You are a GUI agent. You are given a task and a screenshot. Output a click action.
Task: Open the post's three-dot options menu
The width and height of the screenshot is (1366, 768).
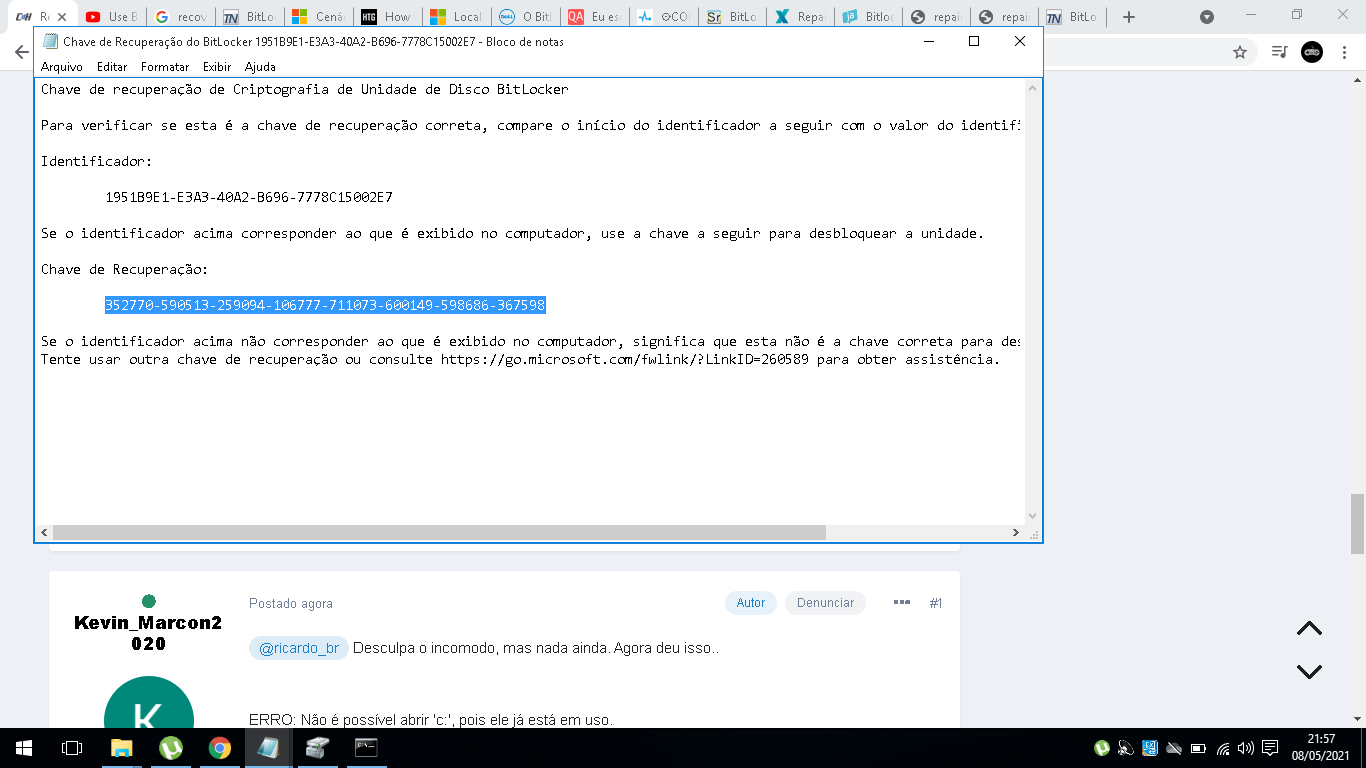point(902,602)
